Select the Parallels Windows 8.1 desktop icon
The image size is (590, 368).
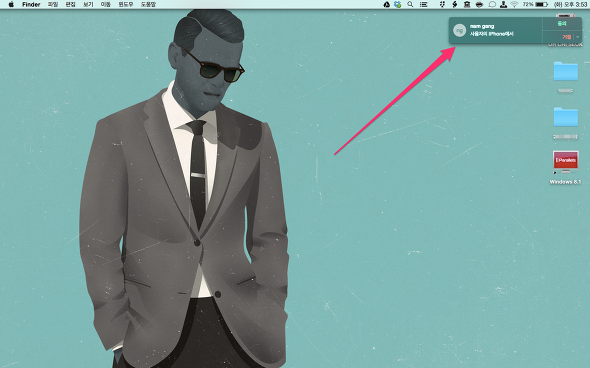pos(566,162)
